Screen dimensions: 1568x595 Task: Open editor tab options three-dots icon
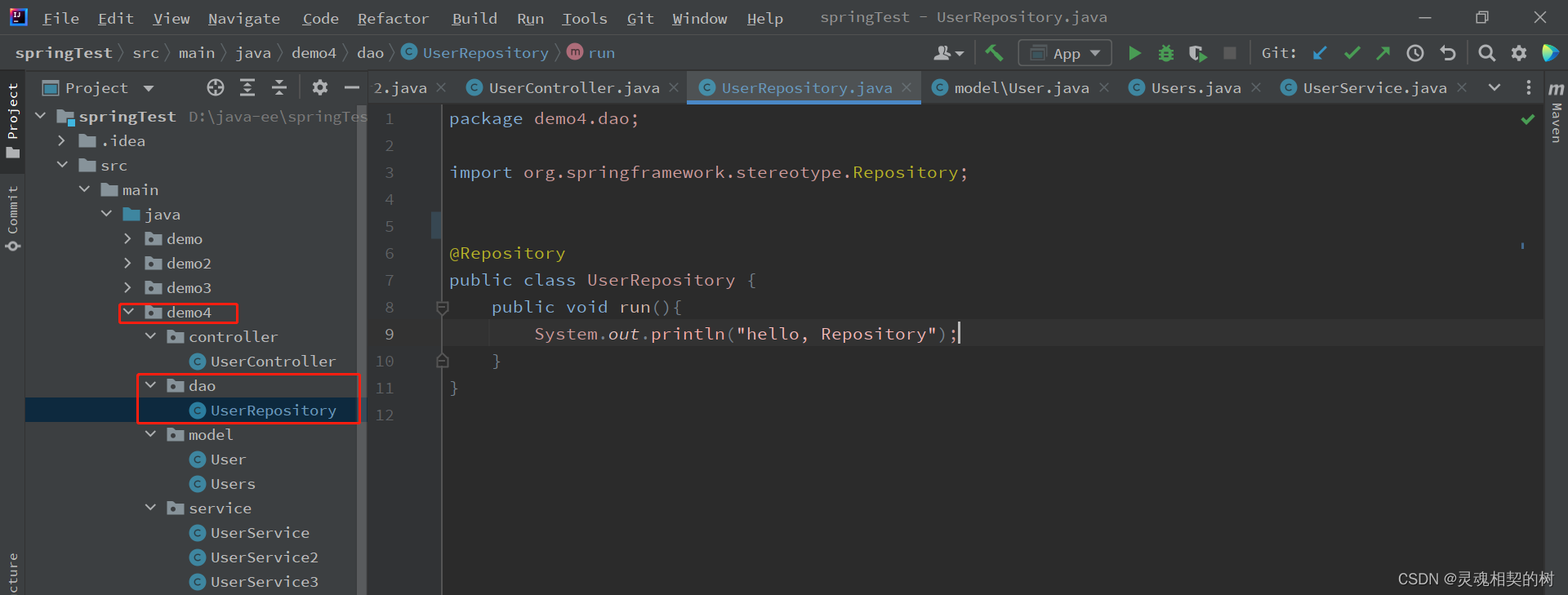point(1529,87)
